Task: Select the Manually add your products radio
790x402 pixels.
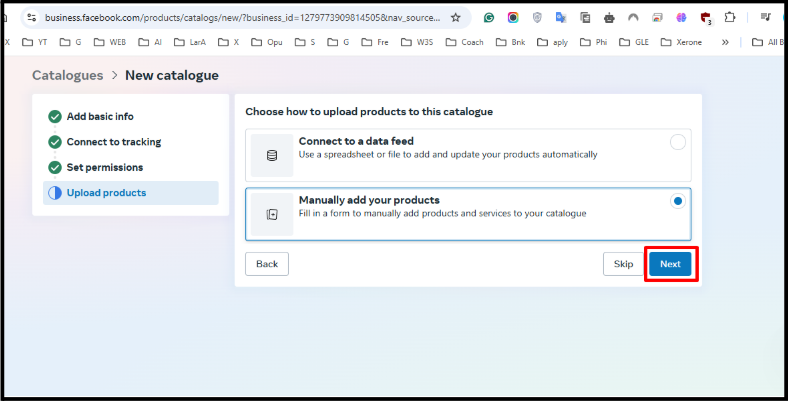Action: tap(678, 201)
